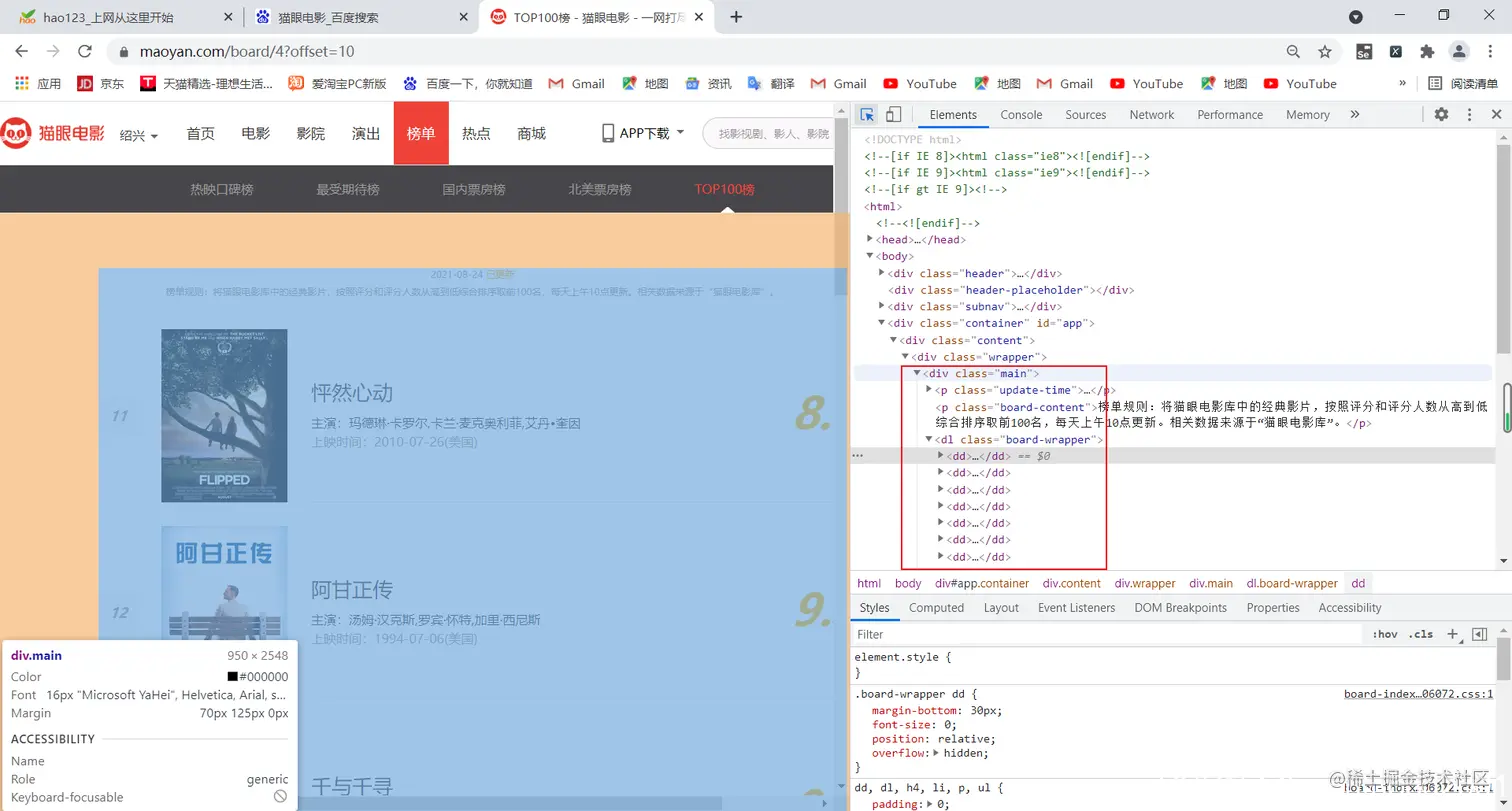Open the Console tab in DevTools
The height and width of the screenshot is (811, 1512).
coord(1021,115)
